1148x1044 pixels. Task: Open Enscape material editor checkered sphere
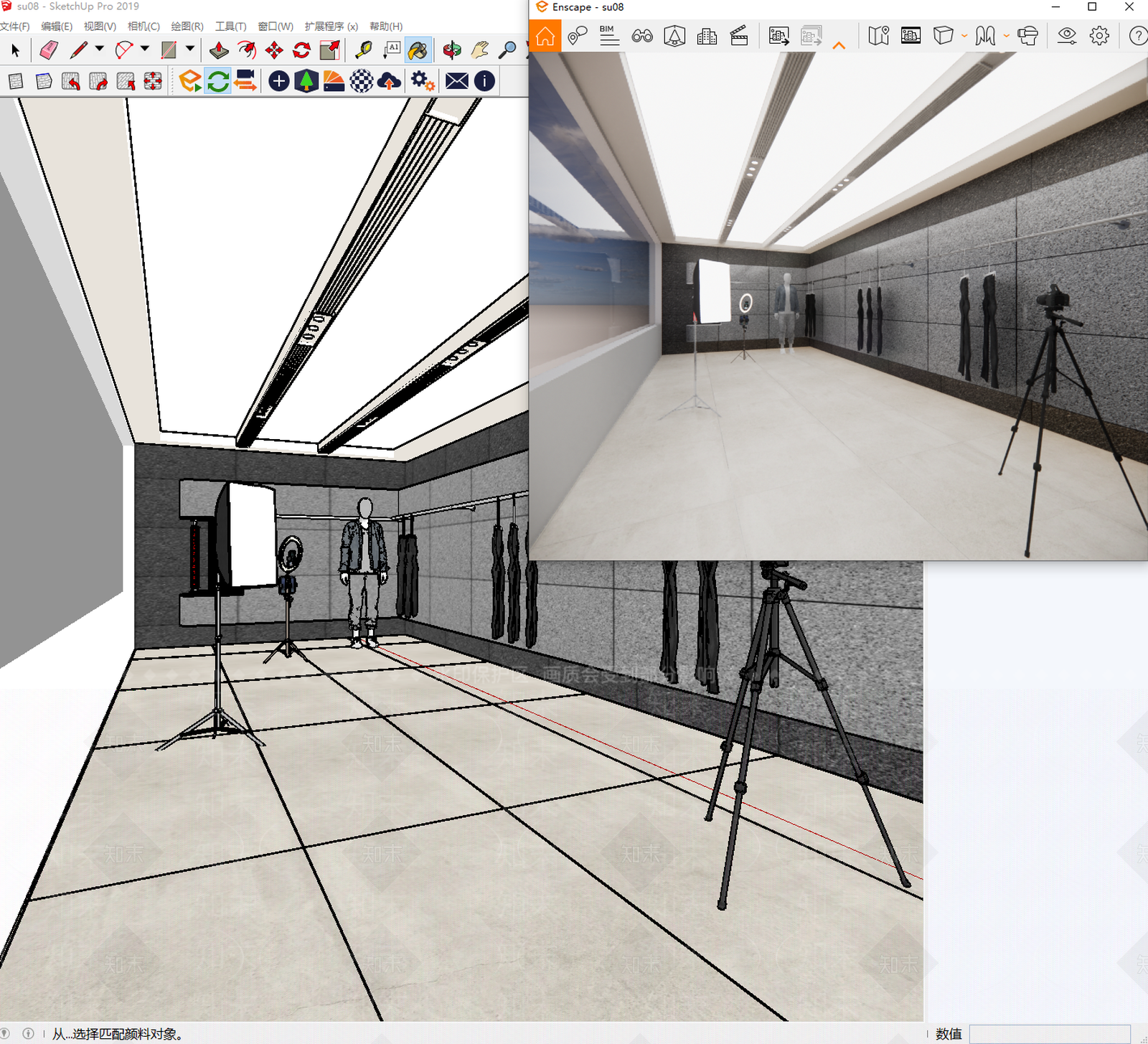[362, 81]
